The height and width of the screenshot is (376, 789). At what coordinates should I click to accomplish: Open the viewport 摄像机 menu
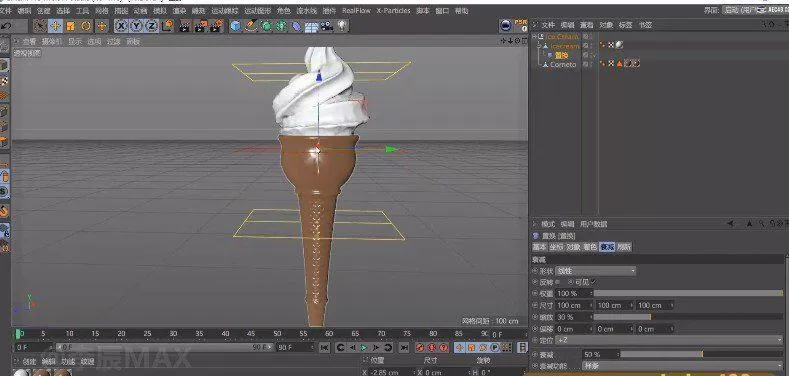coord(51,42)
